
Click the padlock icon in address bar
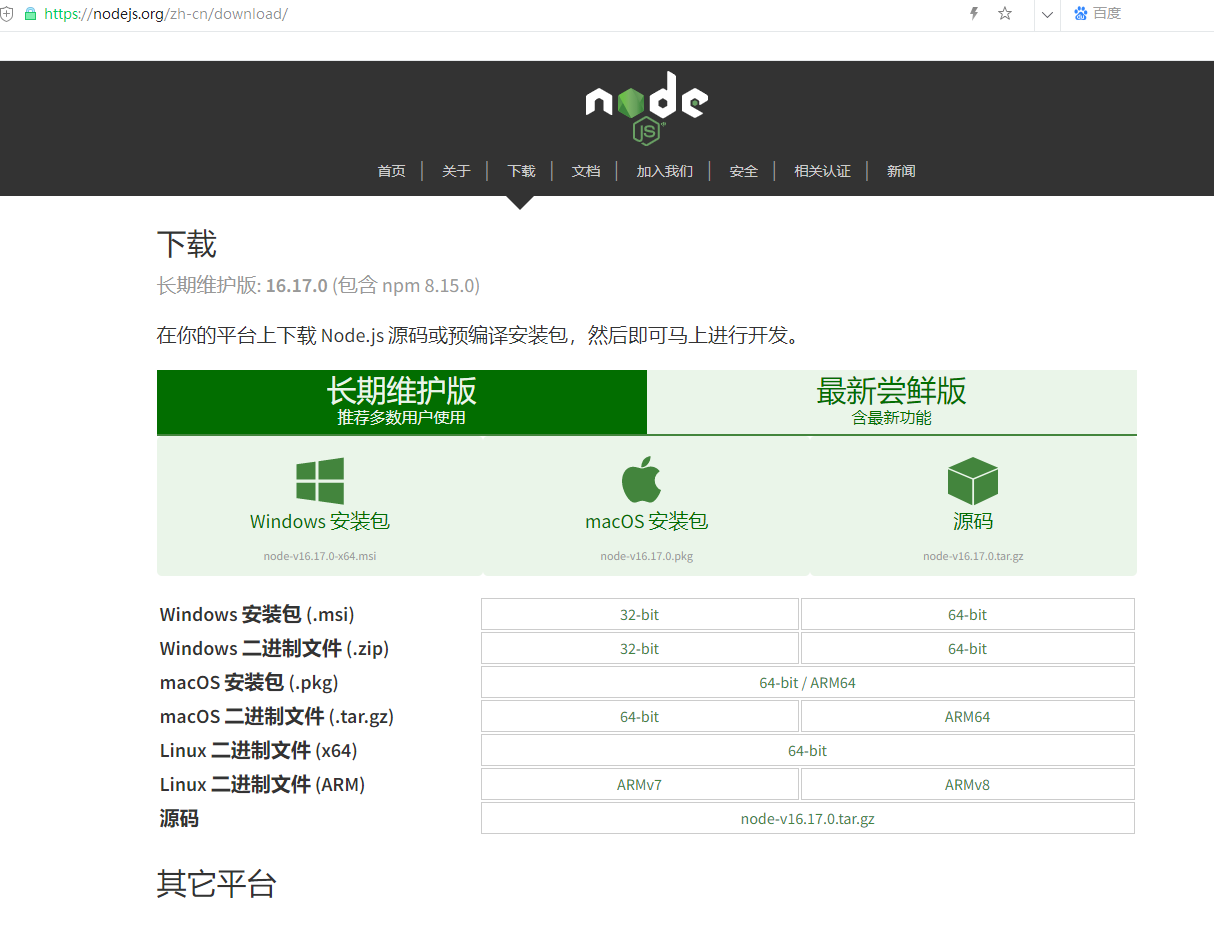(30, 14)
